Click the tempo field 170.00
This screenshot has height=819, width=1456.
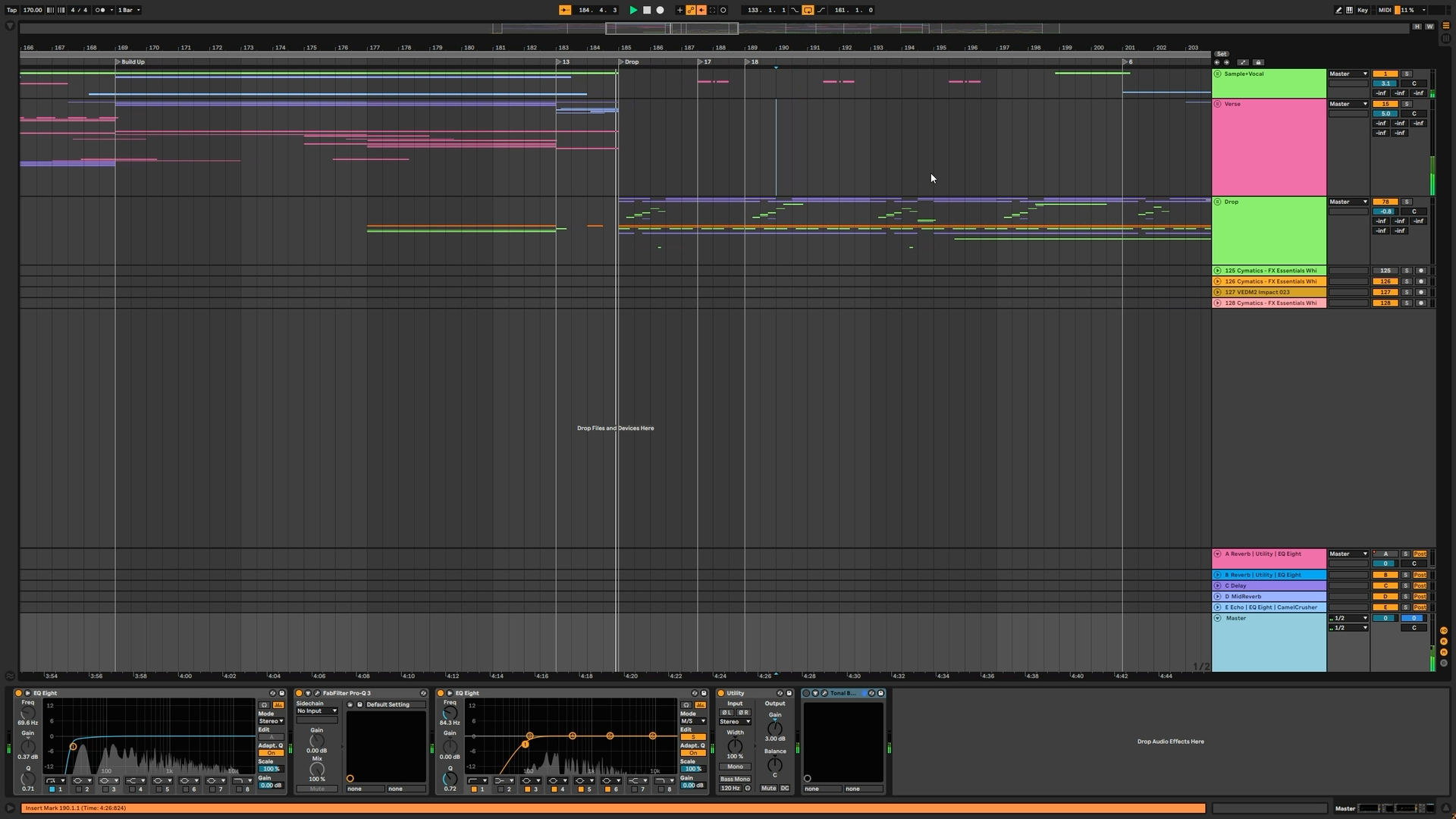[33, 10]
